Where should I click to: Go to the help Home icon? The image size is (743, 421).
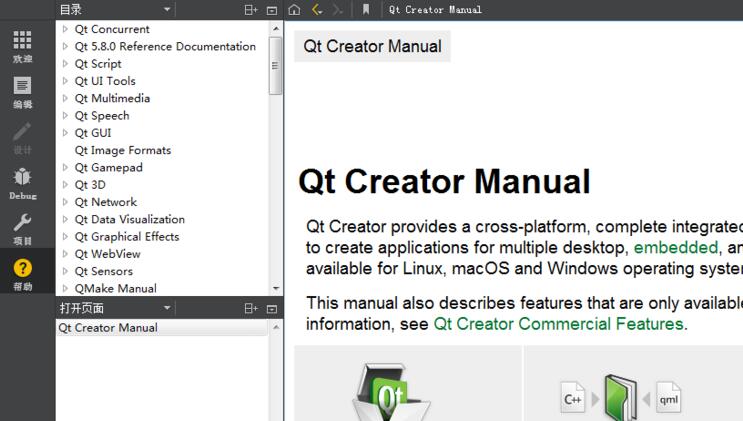click(294, 9)
